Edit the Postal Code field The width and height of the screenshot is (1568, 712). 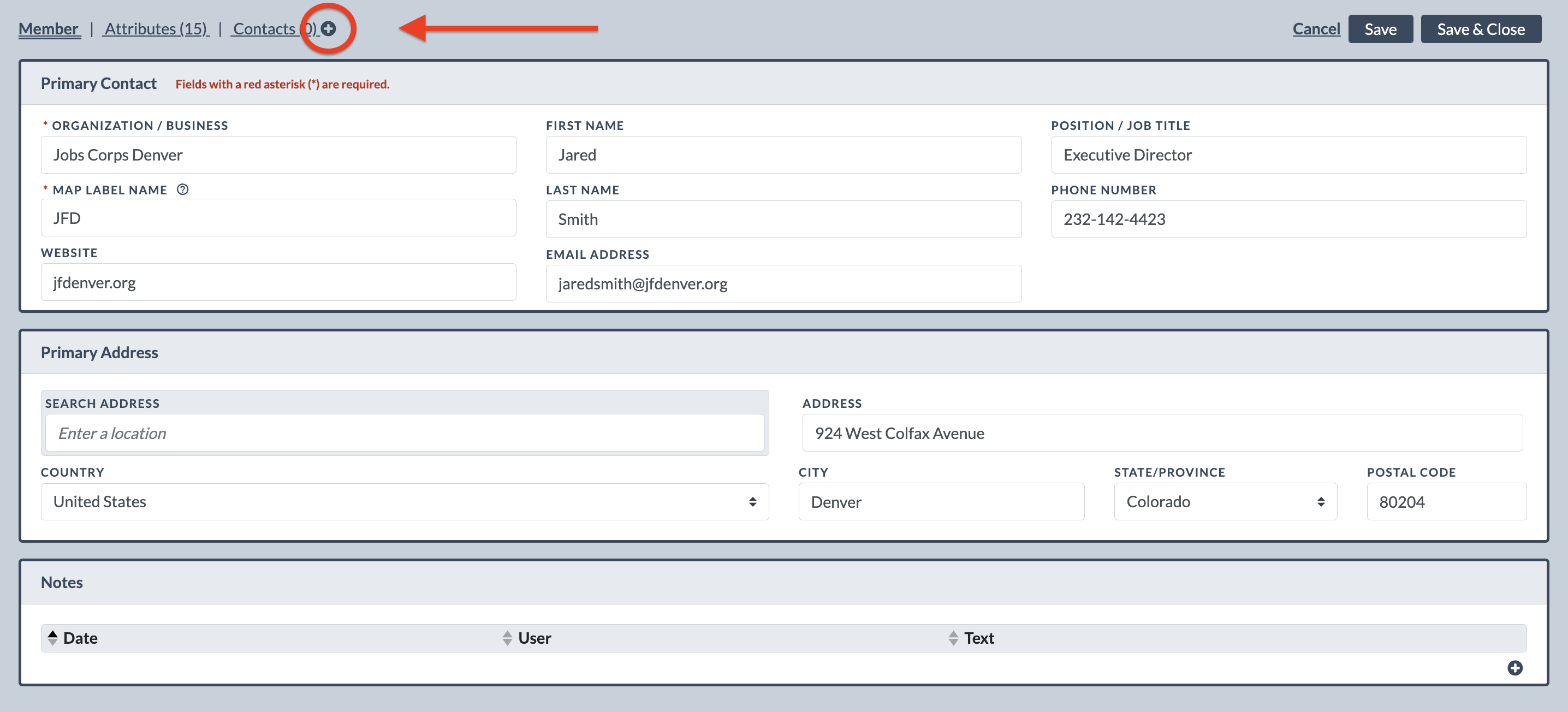[1446, 501]
